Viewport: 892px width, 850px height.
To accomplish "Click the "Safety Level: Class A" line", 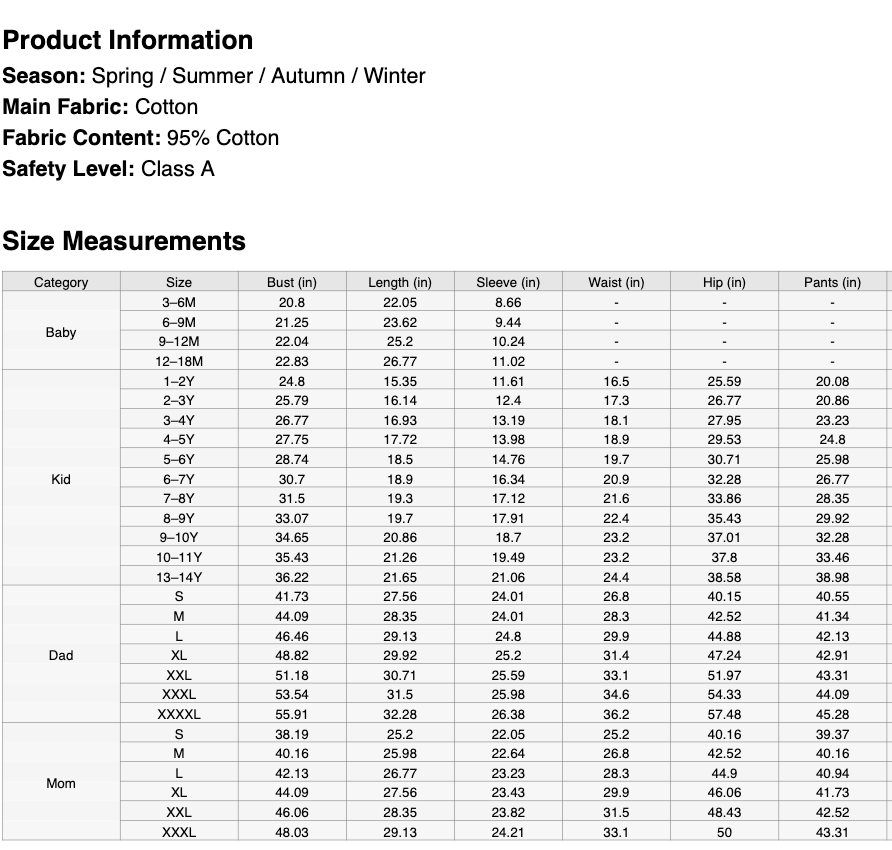I will pos(109,169).
